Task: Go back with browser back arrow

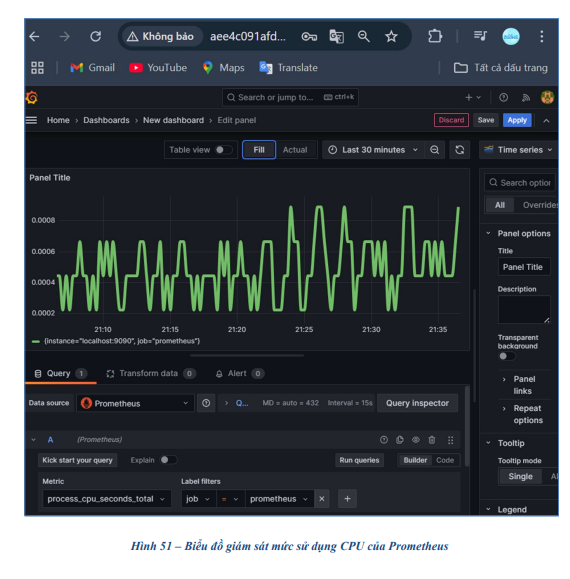Action: click(34, 36)
